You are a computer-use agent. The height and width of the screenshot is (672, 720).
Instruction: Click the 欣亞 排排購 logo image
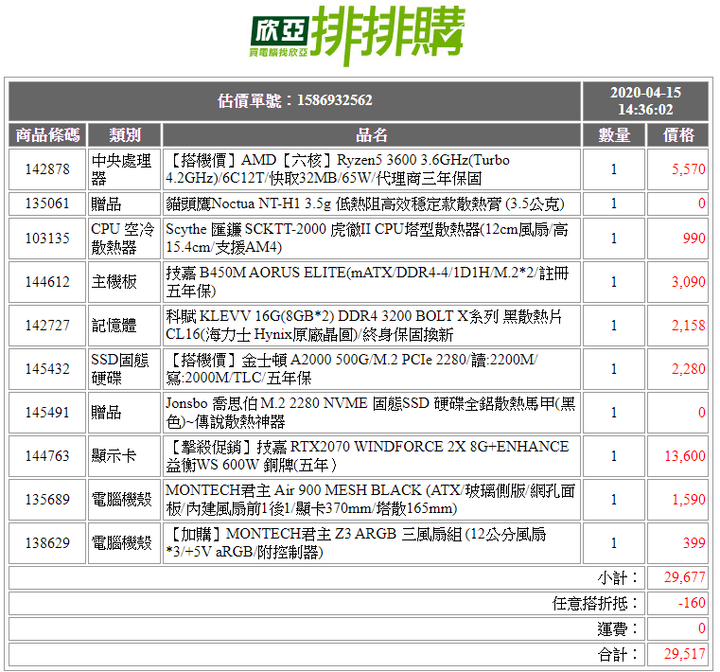(x=358, y=36)
